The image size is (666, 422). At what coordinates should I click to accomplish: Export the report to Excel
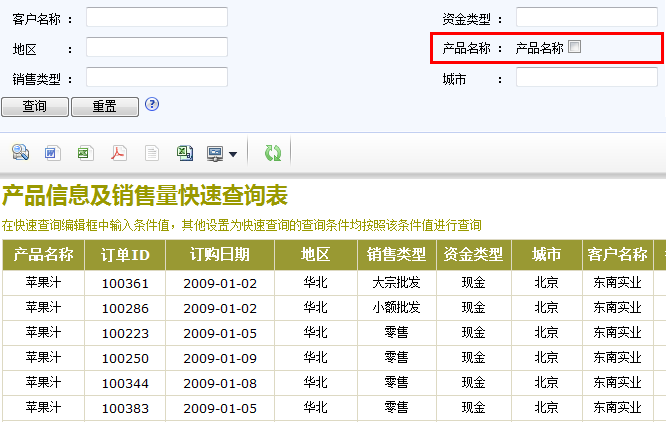tap(85, 153)
